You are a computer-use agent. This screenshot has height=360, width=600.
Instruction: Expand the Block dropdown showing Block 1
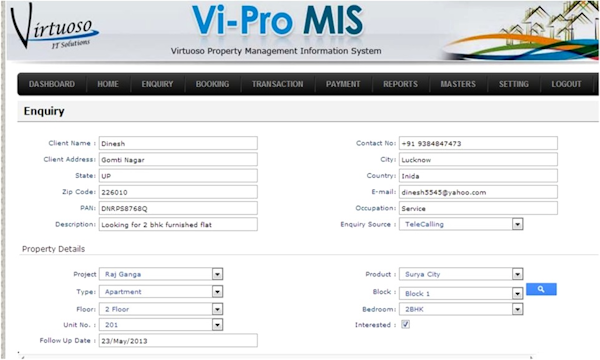click(x=461, y=293)
